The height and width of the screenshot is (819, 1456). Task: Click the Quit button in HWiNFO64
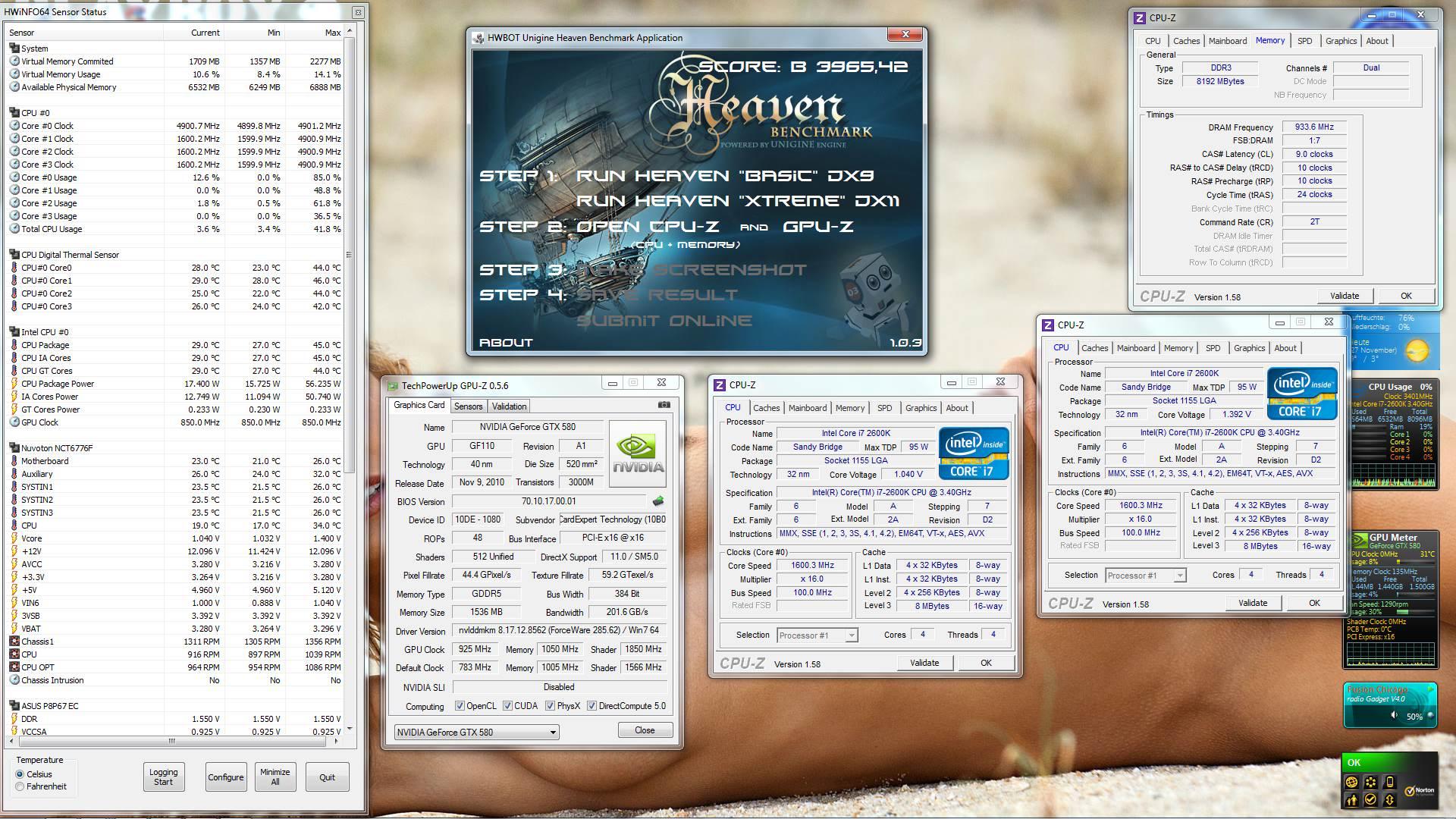click(327, 777)
